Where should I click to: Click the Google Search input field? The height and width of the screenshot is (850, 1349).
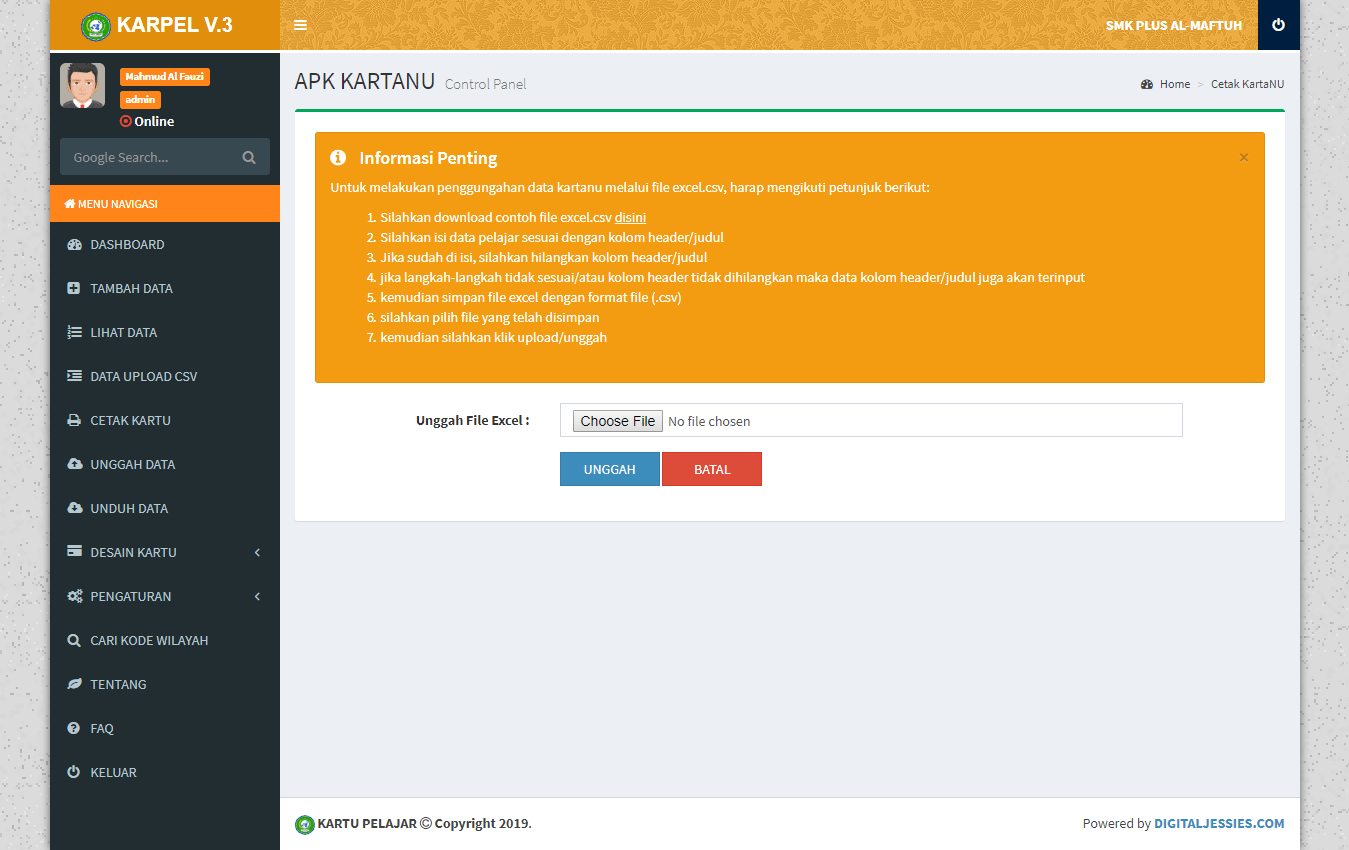click(150, 157)
